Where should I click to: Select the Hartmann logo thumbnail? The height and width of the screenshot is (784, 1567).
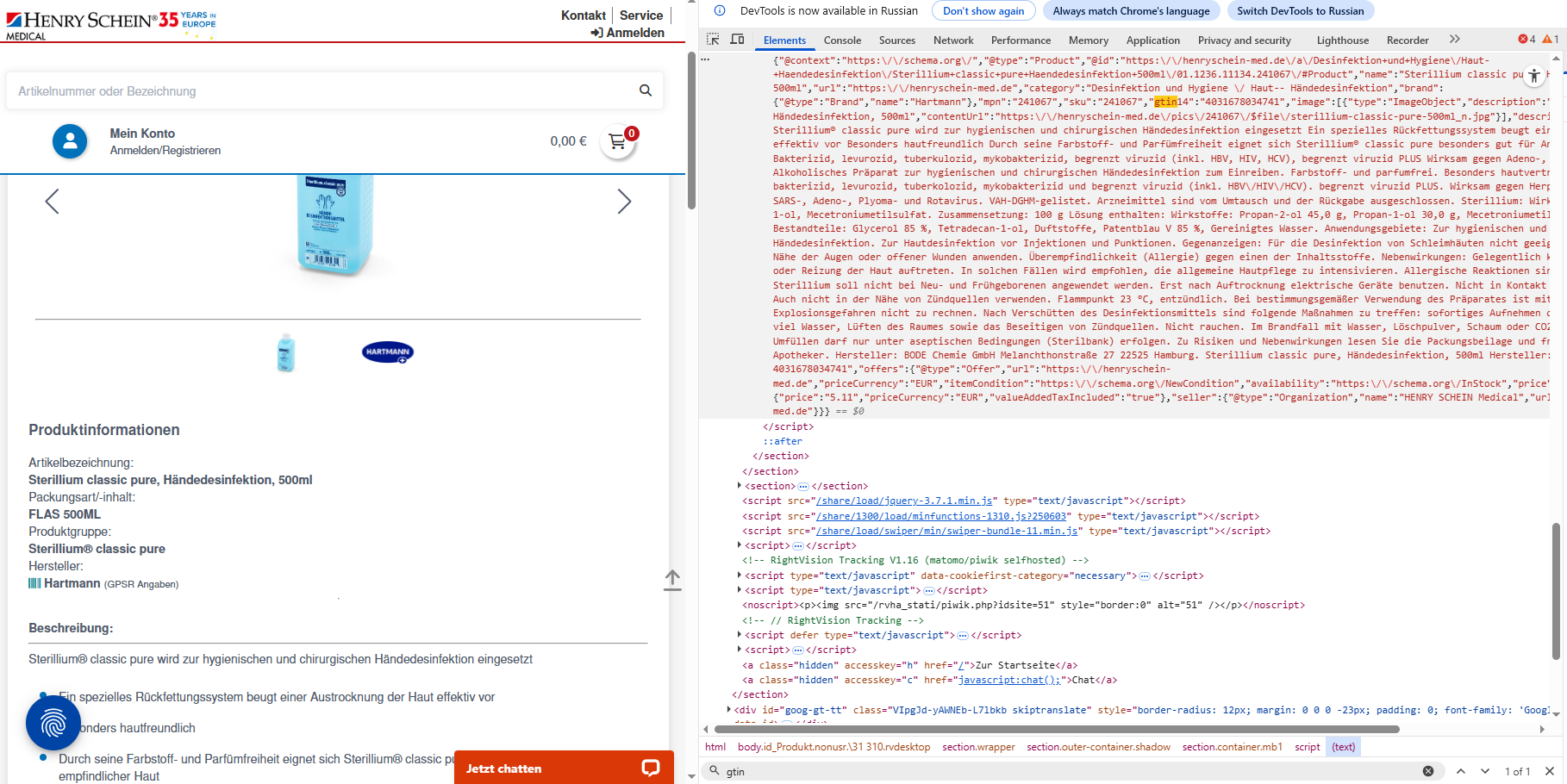tap(388, 352)
